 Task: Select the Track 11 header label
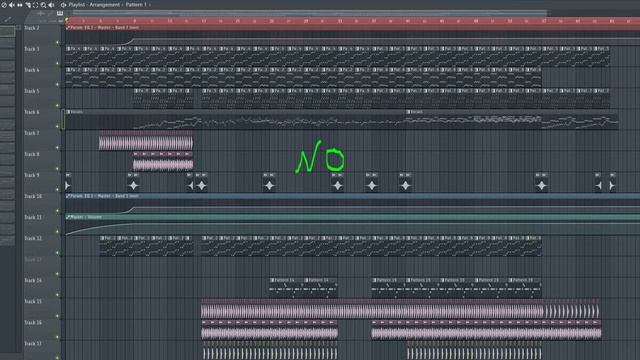pos(33,217)
